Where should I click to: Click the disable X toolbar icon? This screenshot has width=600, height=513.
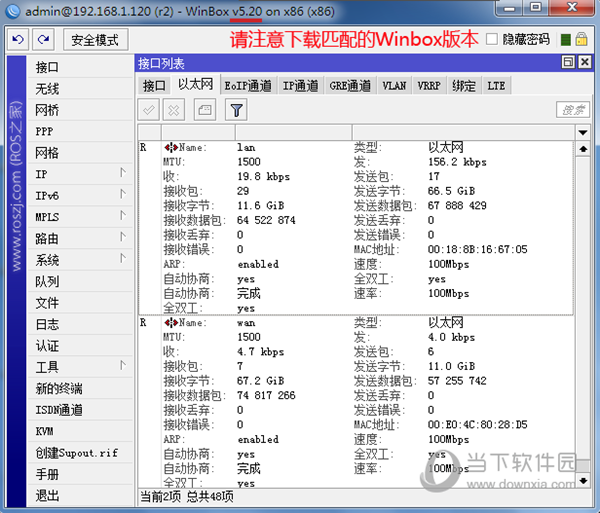[x=174, y=110]
